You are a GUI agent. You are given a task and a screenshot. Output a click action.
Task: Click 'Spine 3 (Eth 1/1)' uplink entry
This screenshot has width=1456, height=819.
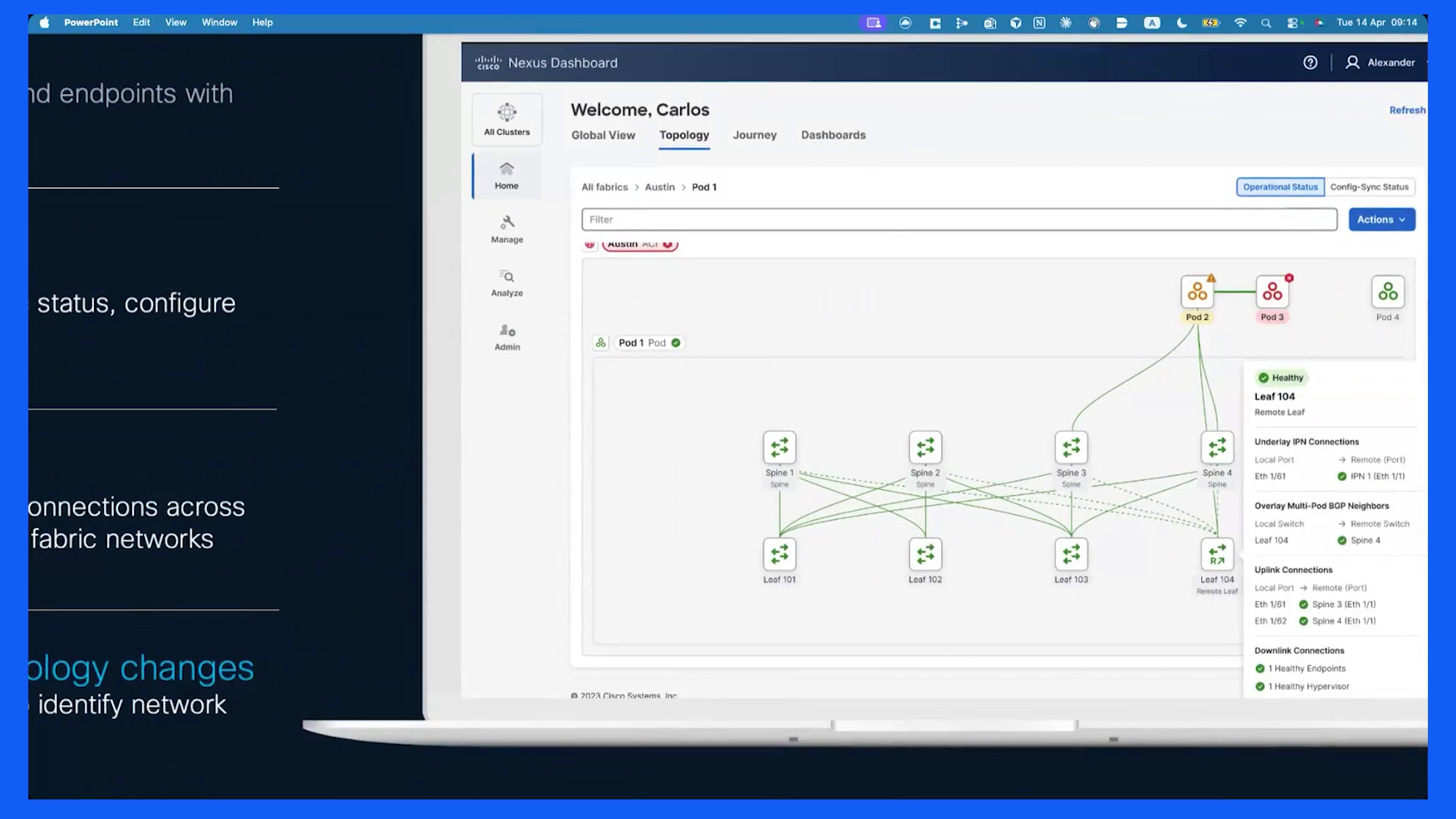click(x=1337, y=605)
